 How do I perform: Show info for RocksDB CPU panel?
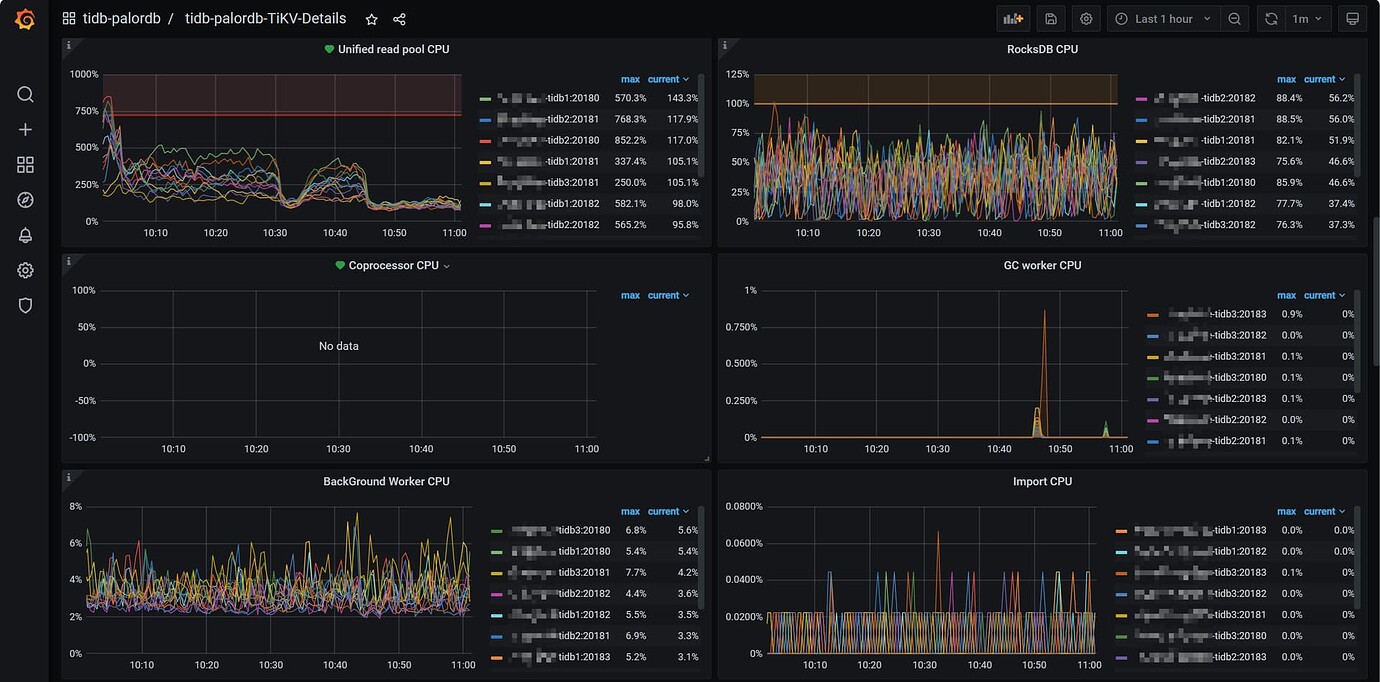724,45
